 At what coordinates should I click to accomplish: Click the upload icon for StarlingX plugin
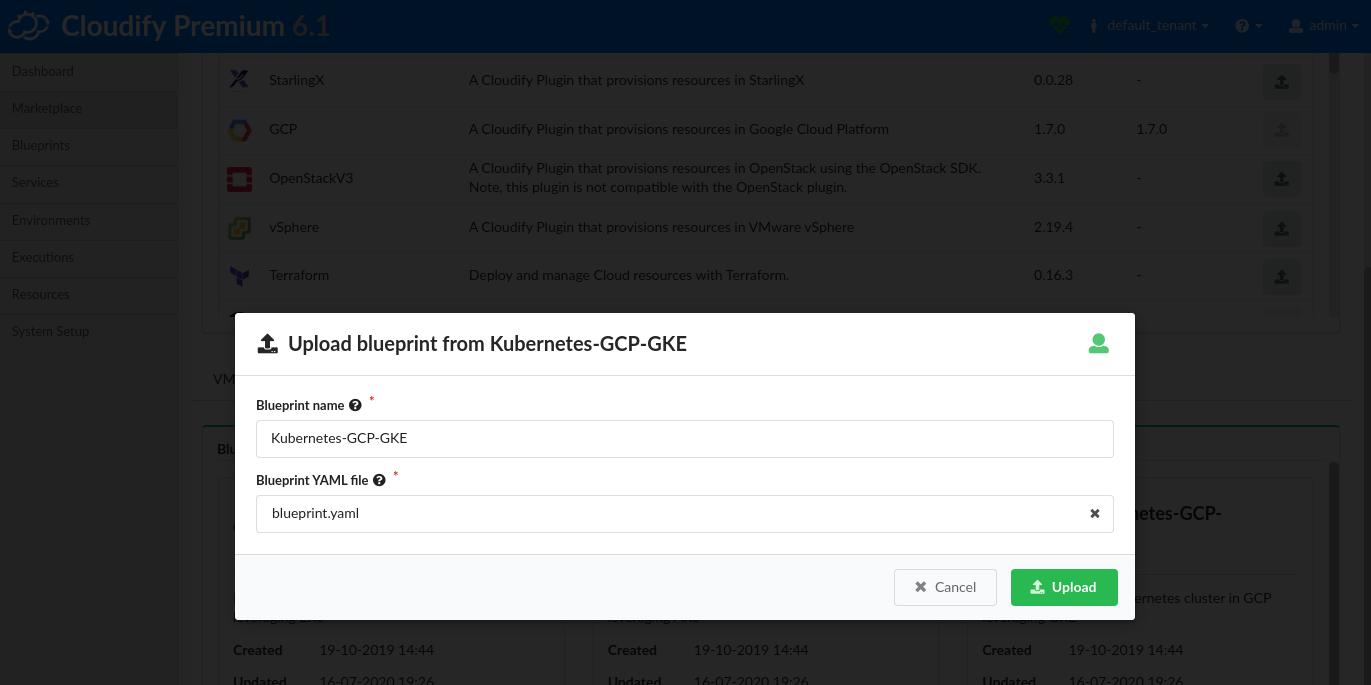1281,81
